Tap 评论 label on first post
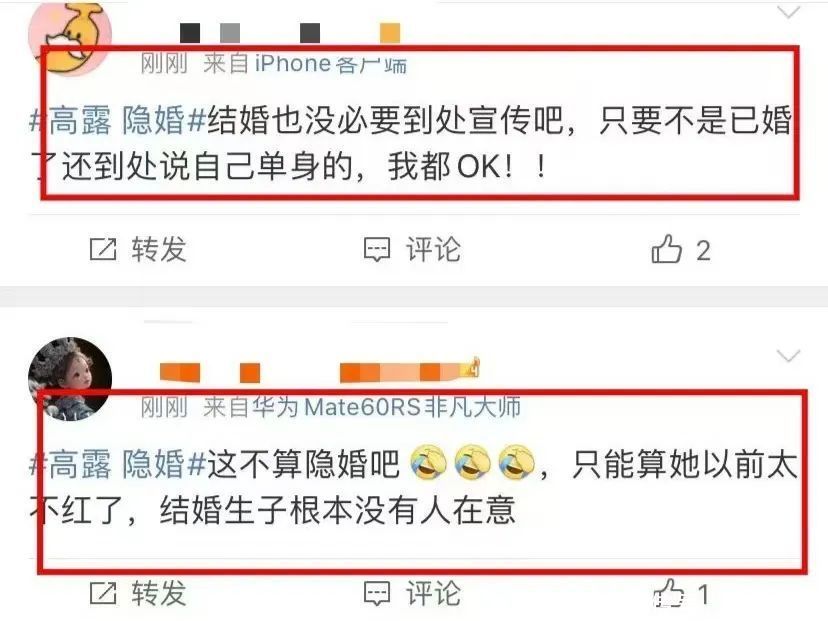Image resolution: width=828 pixels, height=621 pixels. coord(433,249)
